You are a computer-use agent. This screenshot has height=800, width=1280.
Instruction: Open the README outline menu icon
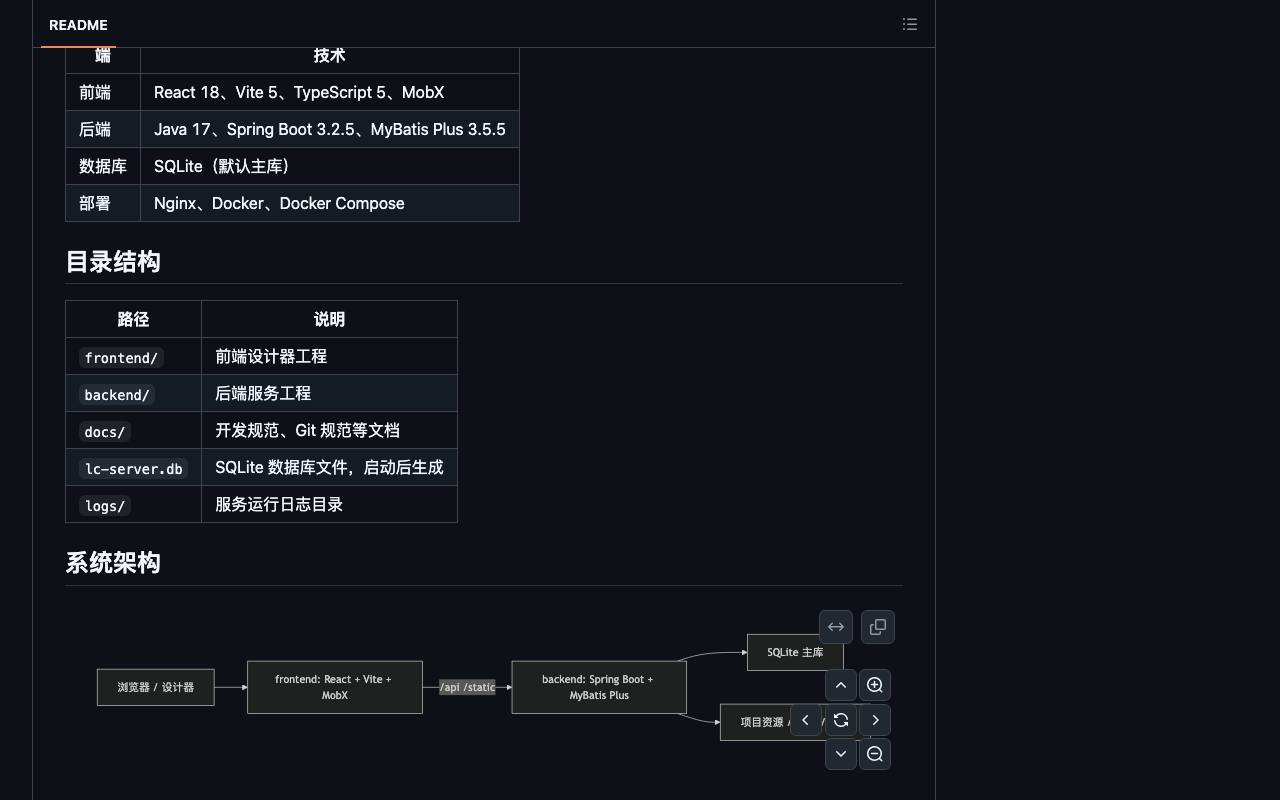point(909,24)
